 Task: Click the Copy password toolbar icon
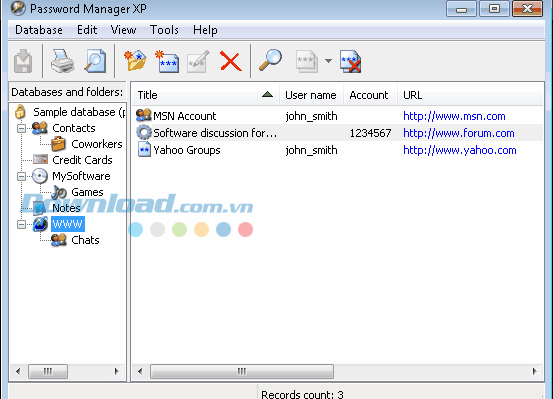tap(307, 62)
